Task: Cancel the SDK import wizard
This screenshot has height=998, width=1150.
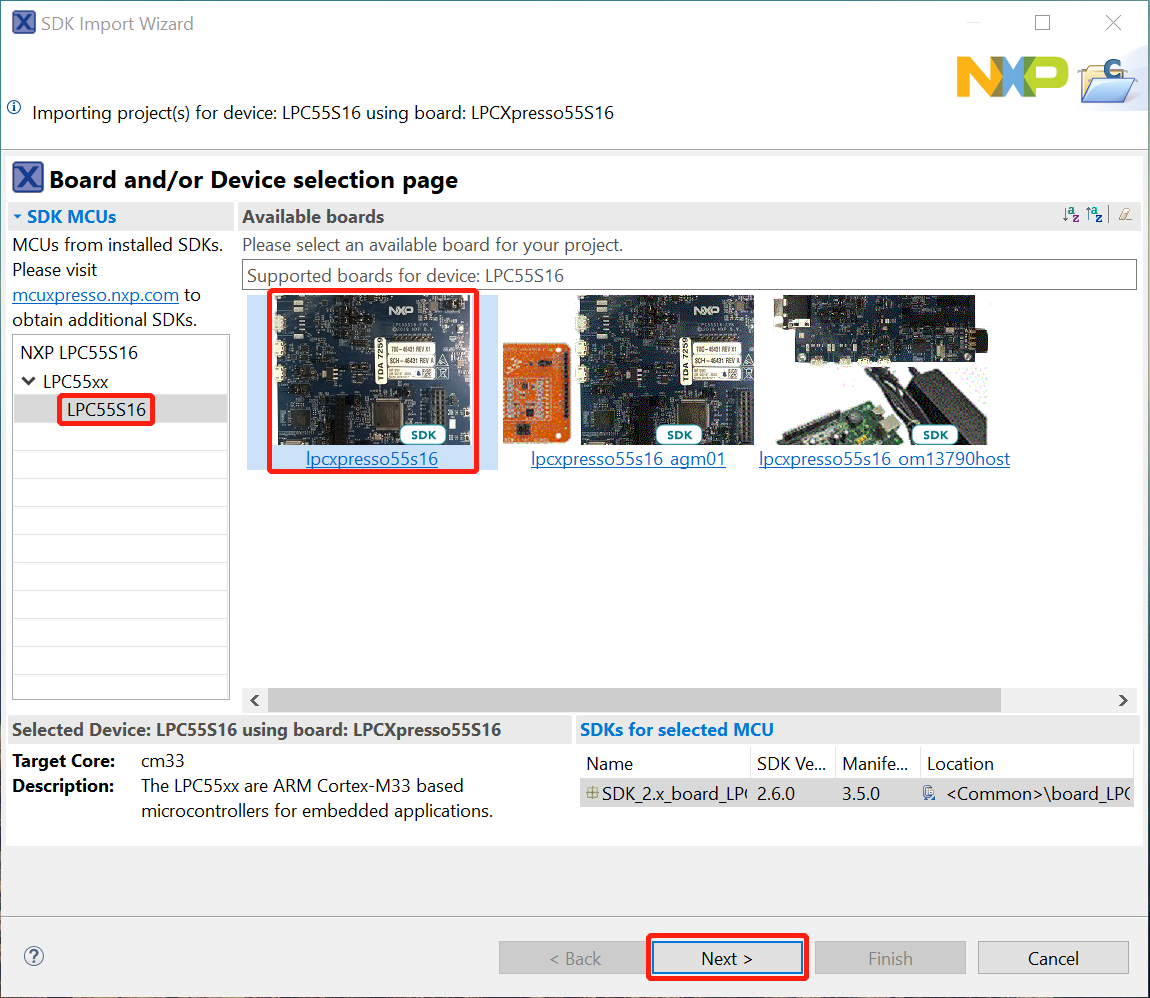Action: coord(1053,958)
